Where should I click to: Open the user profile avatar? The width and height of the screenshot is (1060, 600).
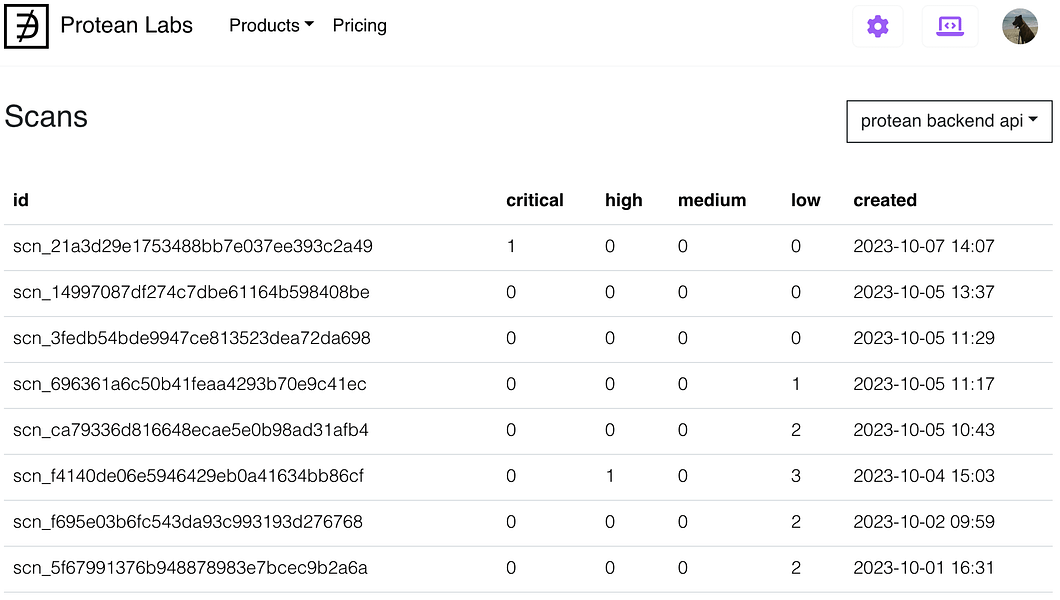(1019, 26)
